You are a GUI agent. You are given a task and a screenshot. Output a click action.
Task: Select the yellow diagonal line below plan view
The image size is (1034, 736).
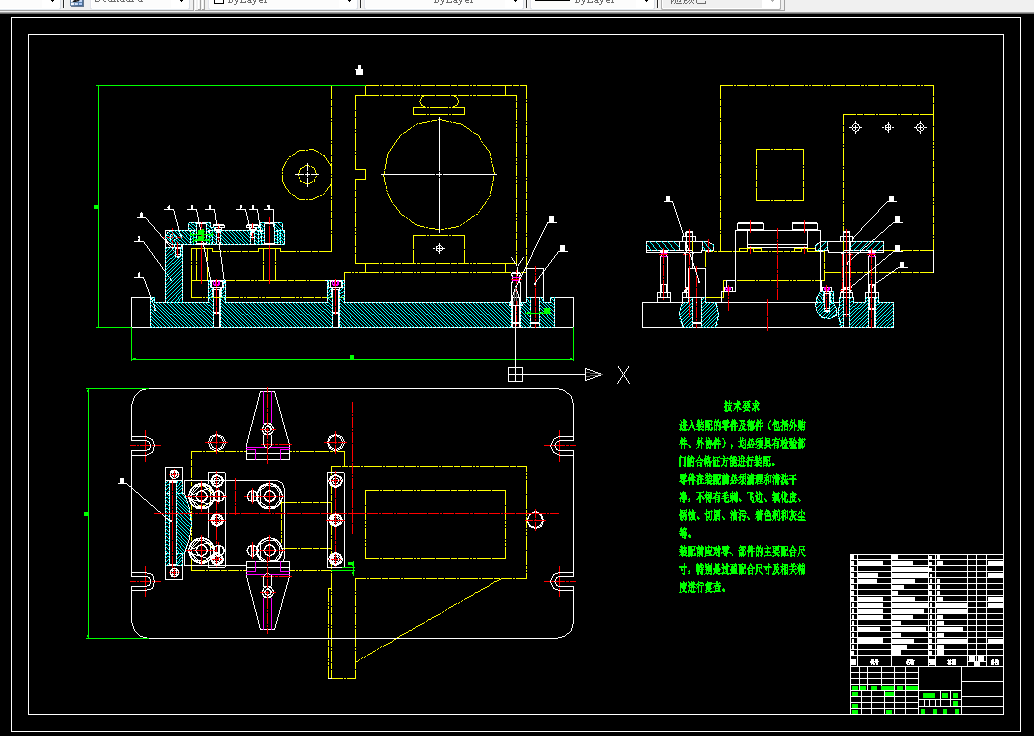click(428, 620)
